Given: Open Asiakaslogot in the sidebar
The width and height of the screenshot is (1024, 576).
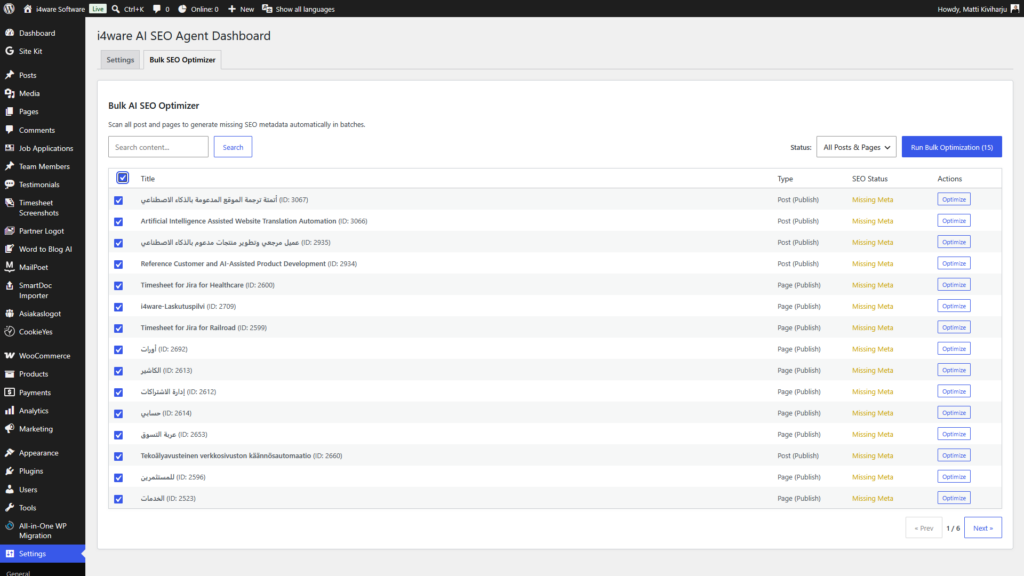Looking at the screenshot, I should 42,313.
